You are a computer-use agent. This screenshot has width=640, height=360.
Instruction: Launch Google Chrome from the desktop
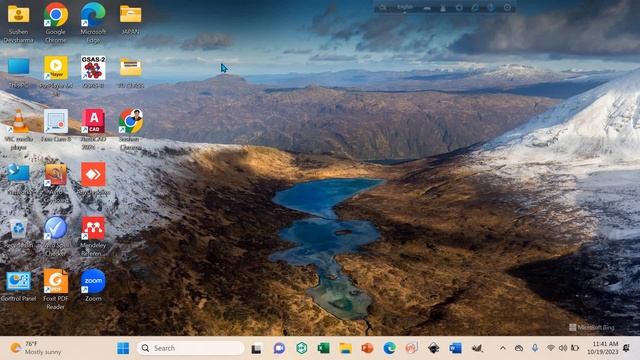[56, 23]
